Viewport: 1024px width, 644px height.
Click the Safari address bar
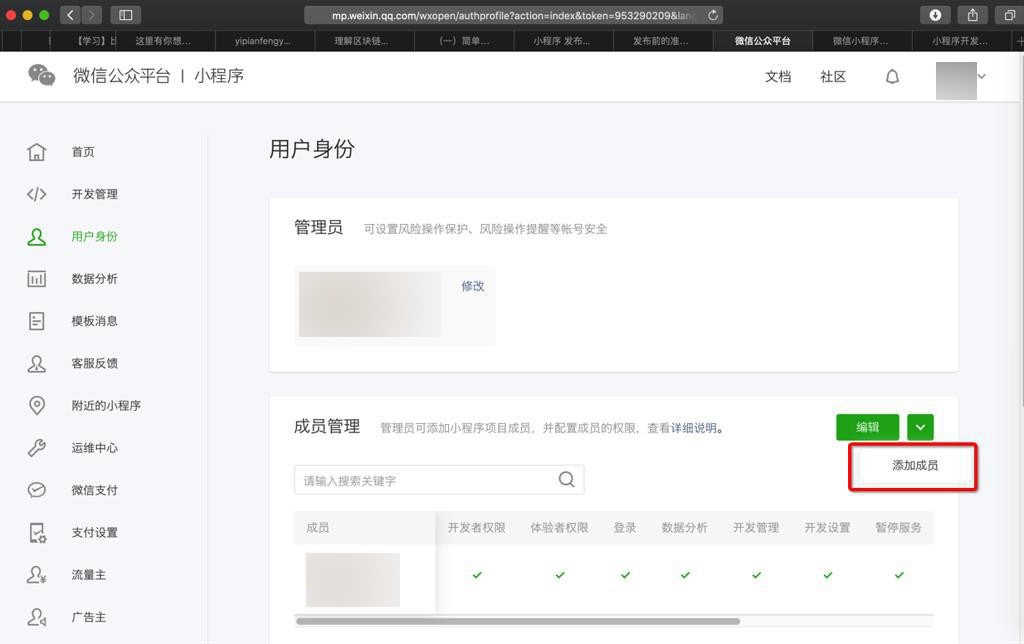[x=513, y=15]
